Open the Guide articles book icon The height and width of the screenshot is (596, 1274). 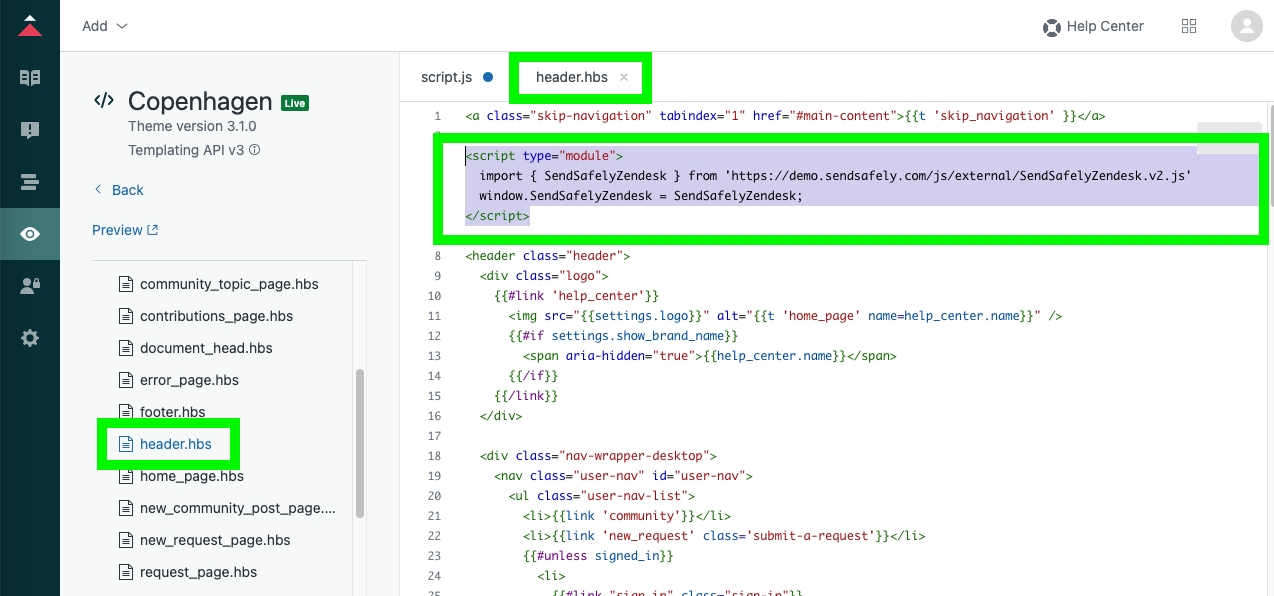click(x=30, y=78)
